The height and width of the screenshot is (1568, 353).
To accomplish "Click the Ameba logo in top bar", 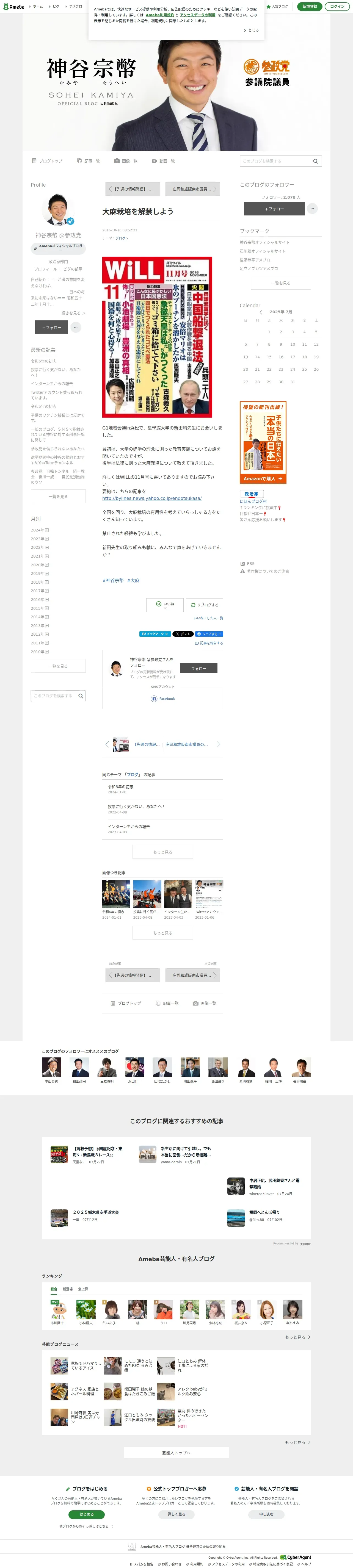I will tap(13, 7).
